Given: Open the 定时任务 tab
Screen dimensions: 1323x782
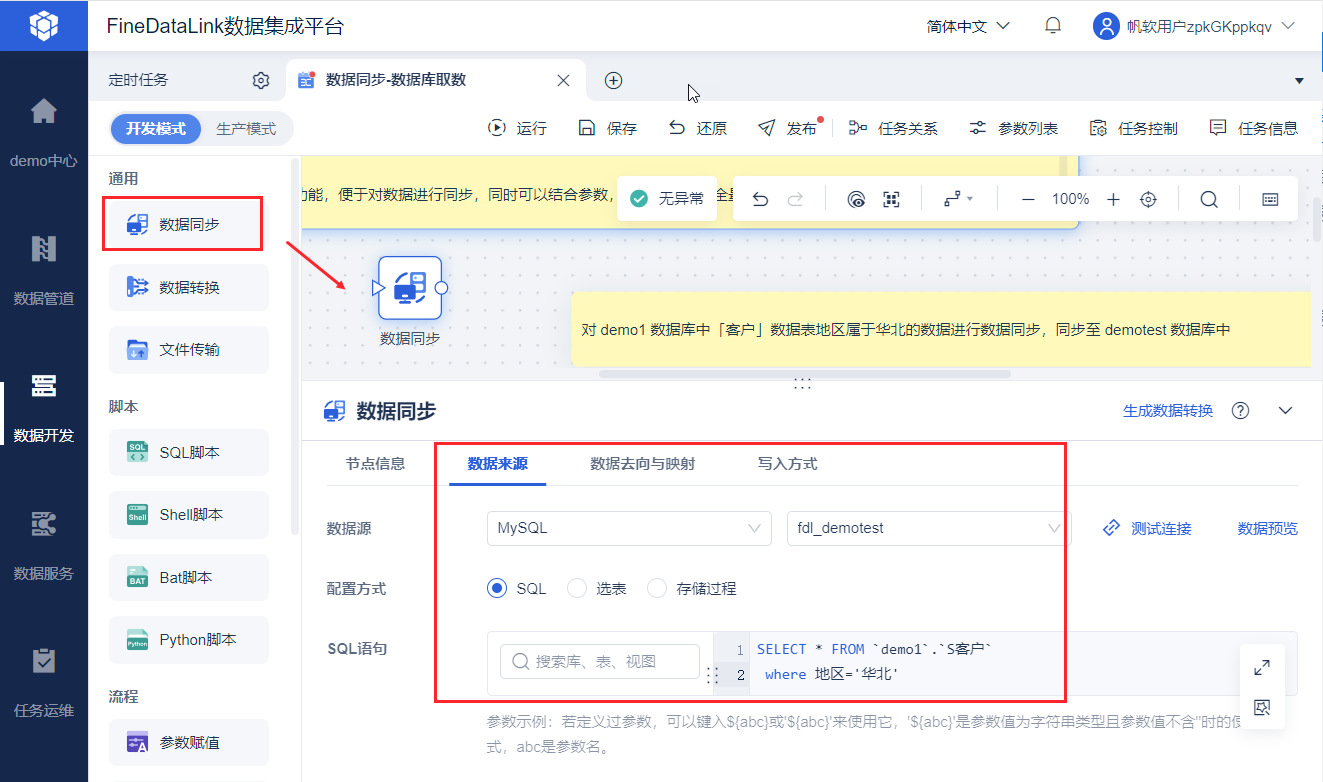Looking at the screenshot, I should tap(138, 80).
